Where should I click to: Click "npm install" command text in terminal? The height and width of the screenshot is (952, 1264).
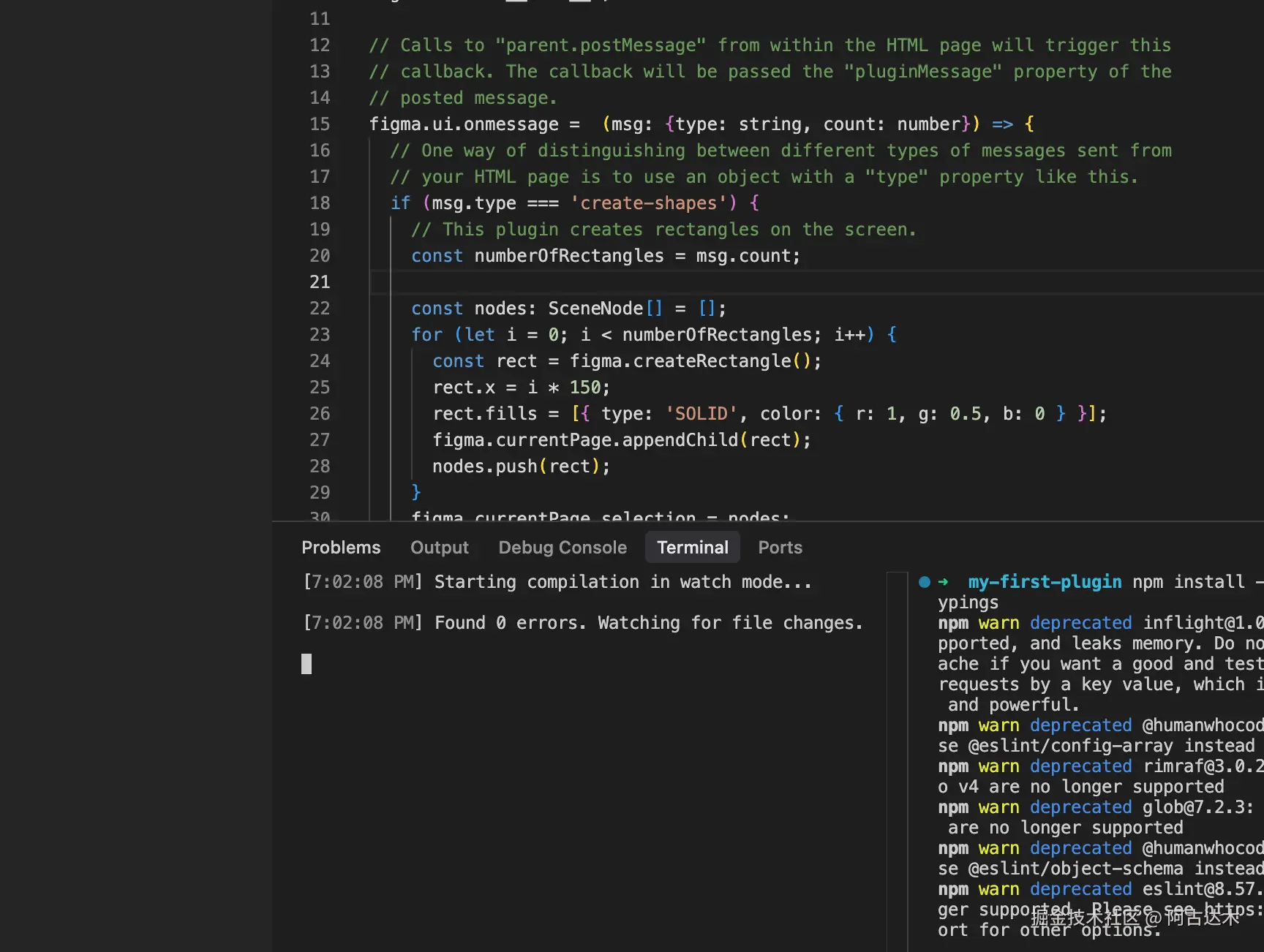pos(1189,582)
